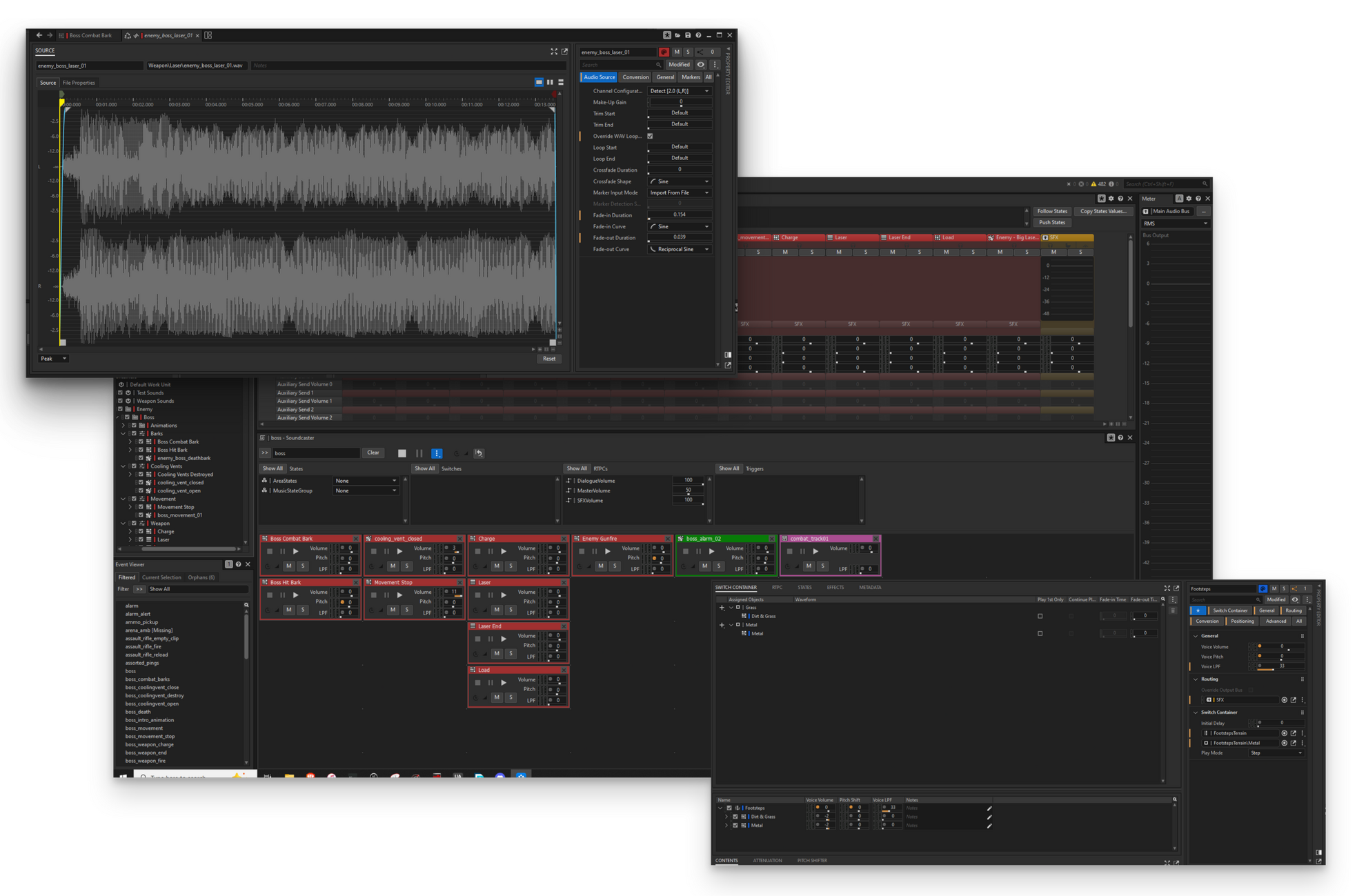Open the Fade-out Curve dropdown
Image resolution: width=1366 pixels, height=896 pixels.
click(x=680, y=249)
